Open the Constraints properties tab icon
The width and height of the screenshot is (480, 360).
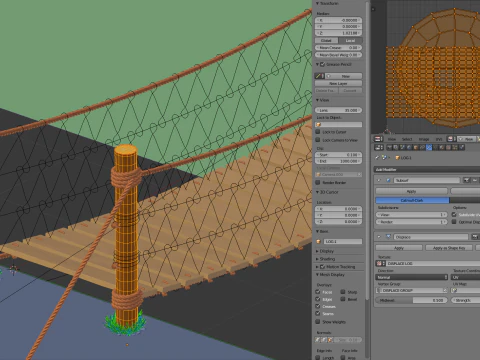423,147
